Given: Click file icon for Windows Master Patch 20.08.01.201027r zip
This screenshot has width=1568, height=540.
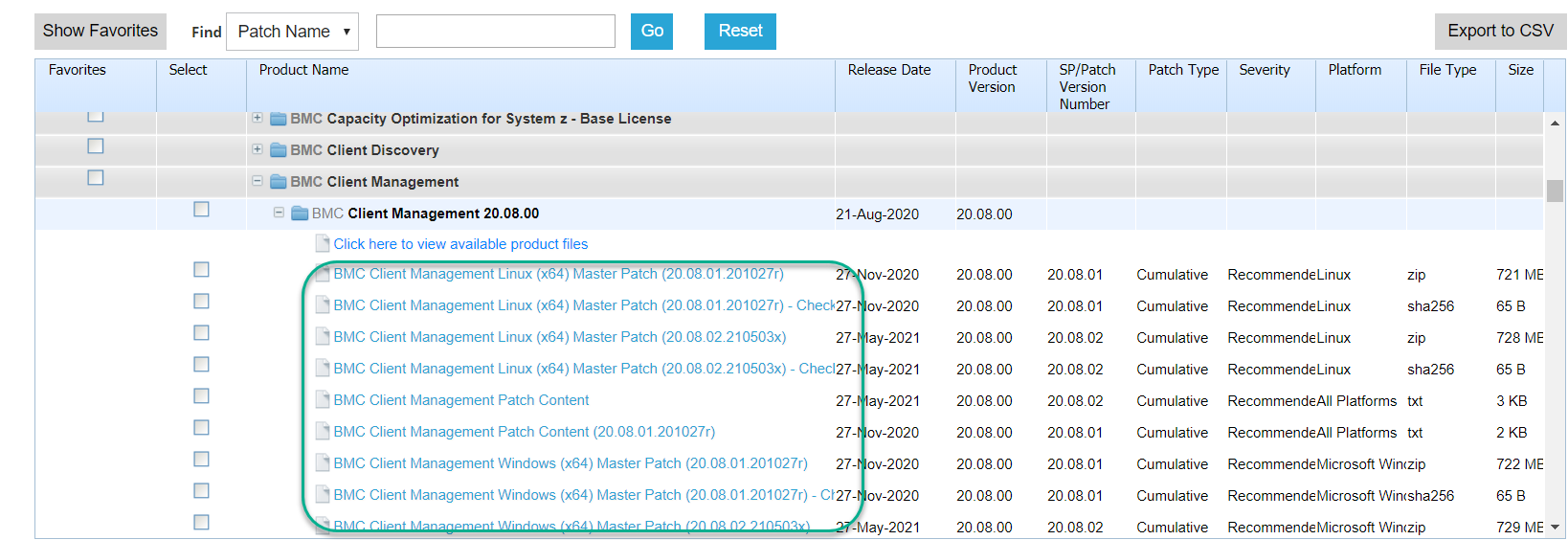Looking at the screenshot, I should pyautogui.click(x=323, y=463).
